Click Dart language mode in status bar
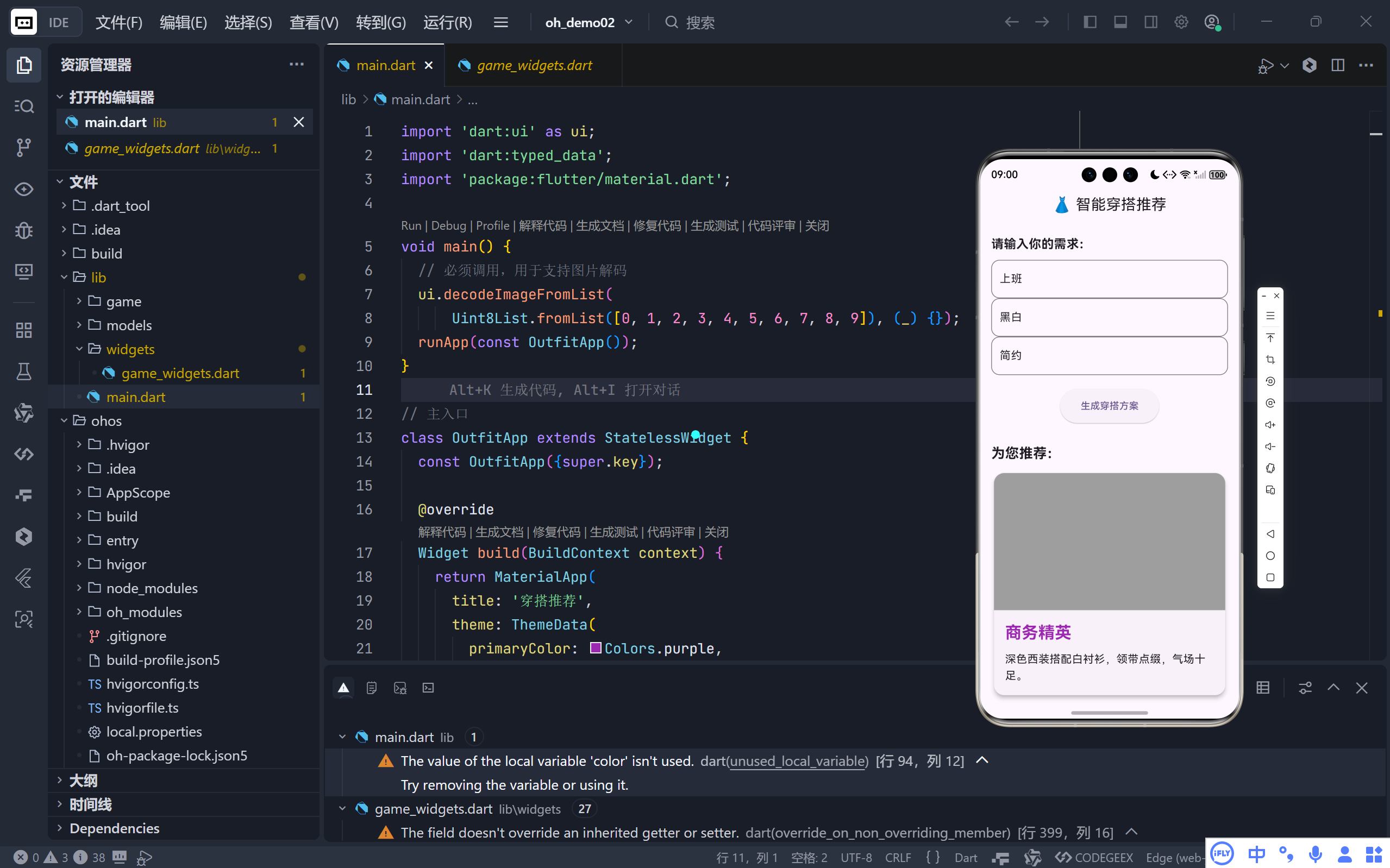Image resolution: width=1390 pixels, height=868 pixels. coord(966,857)
